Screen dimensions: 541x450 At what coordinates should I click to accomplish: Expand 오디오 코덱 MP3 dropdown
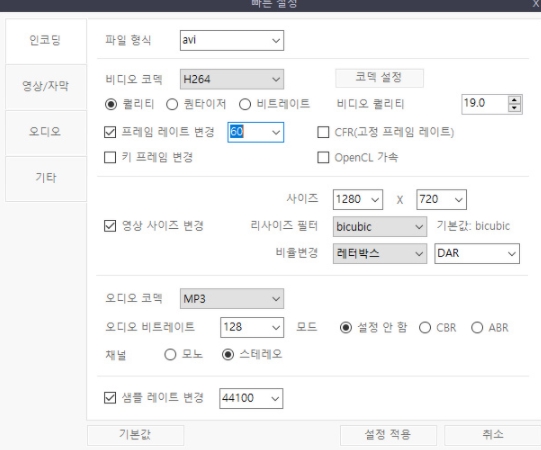pos(232,299)
